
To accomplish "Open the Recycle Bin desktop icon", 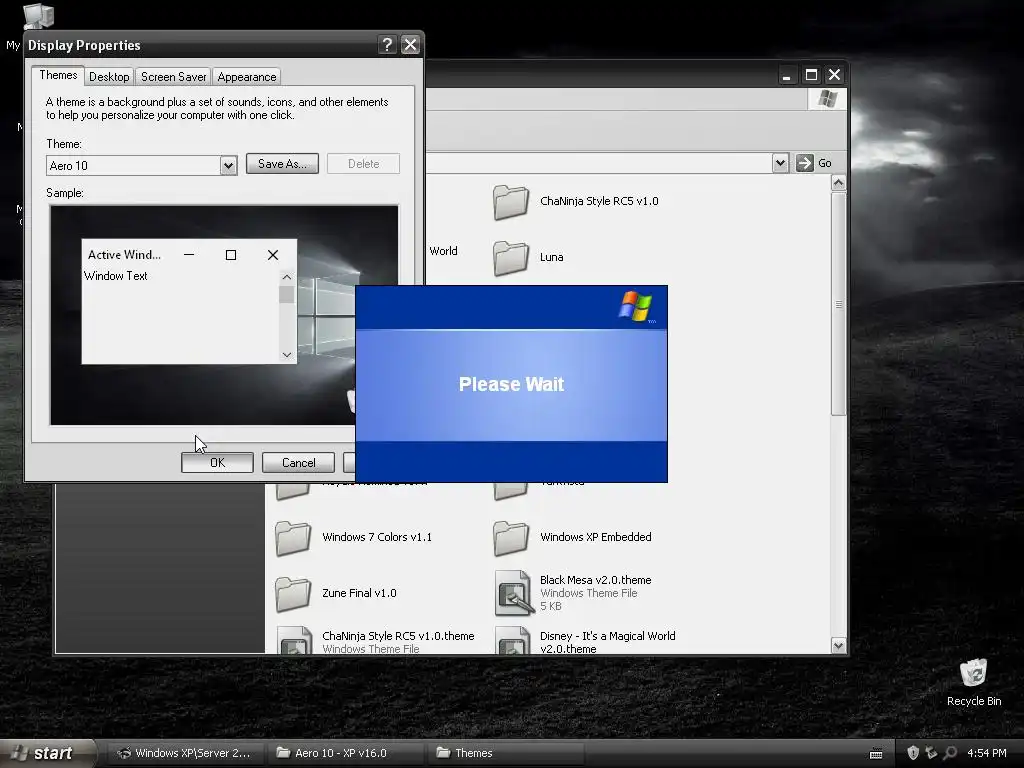I will (x=973, y=674).
